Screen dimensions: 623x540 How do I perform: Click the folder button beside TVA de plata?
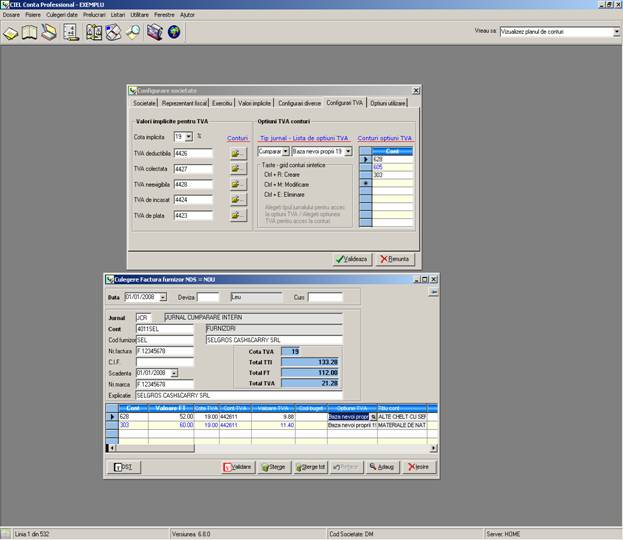[238, 215]
